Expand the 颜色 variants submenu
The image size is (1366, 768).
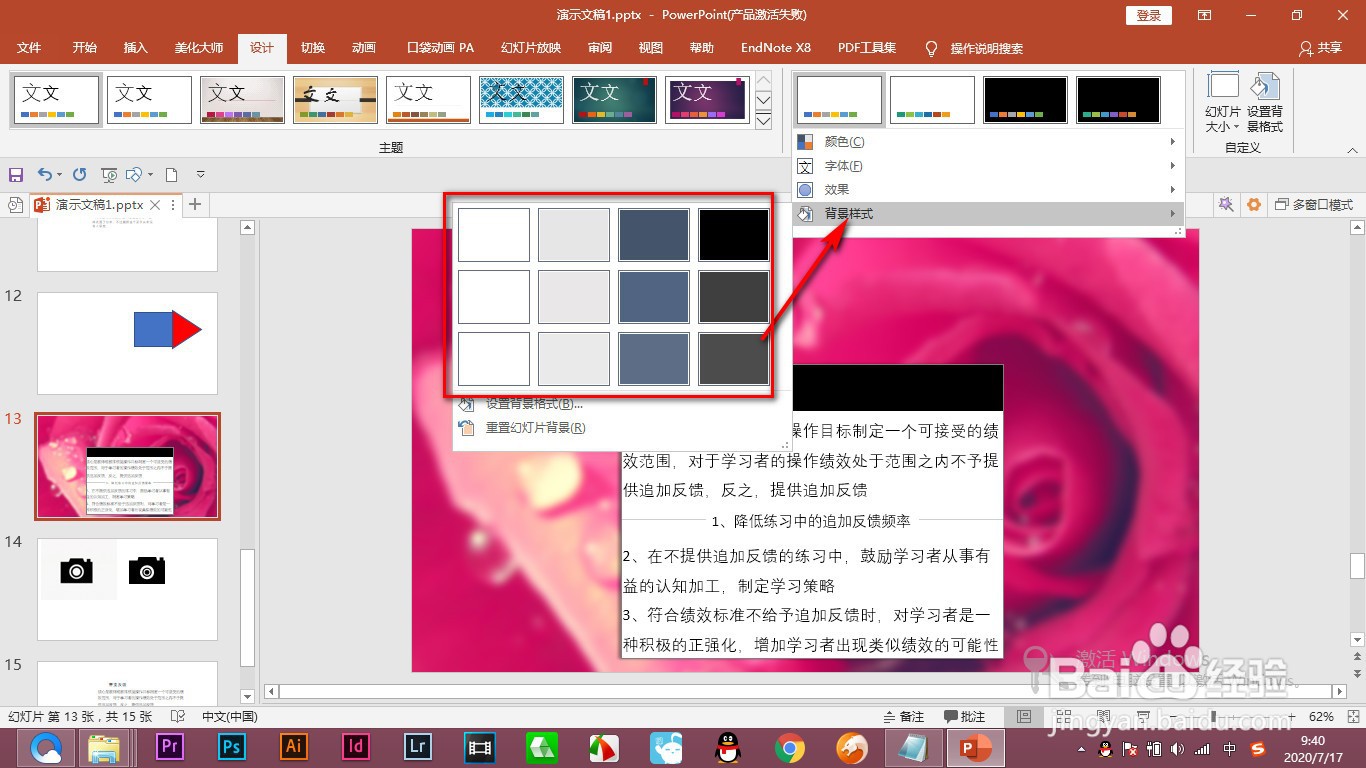(988, 142)
